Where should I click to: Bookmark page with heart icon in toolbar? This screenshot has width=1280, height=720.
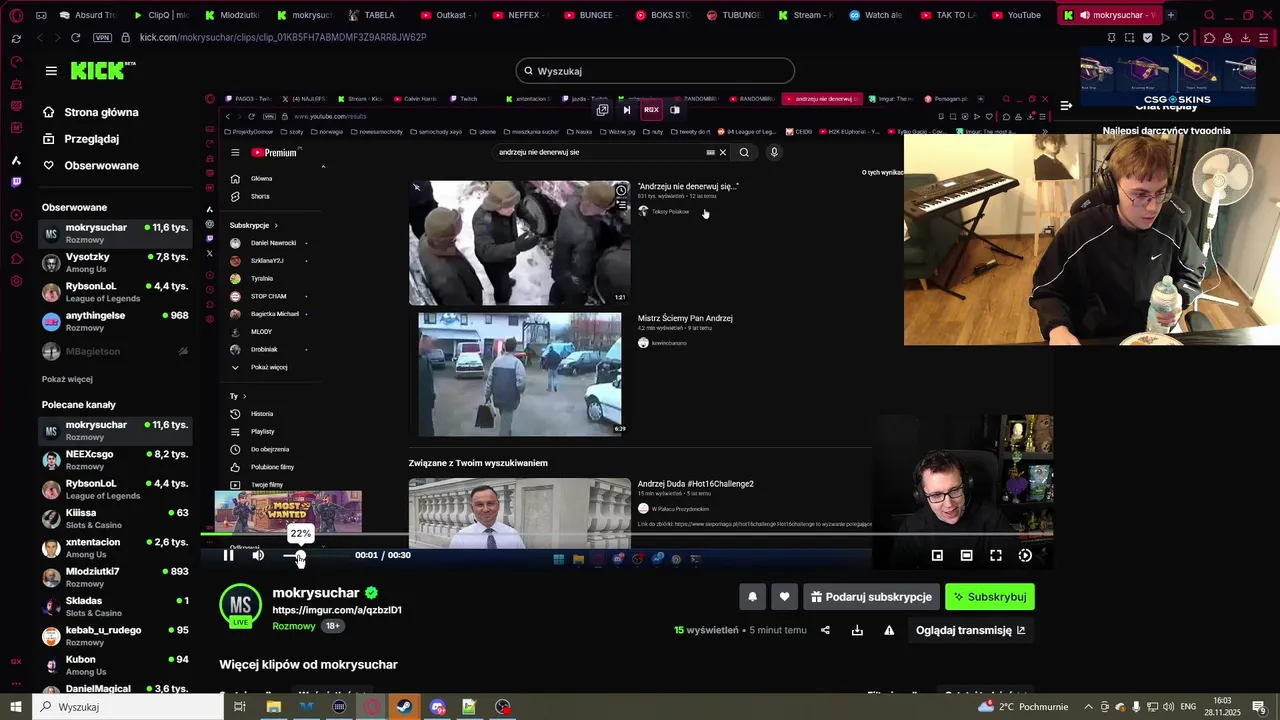[1184, 38]
